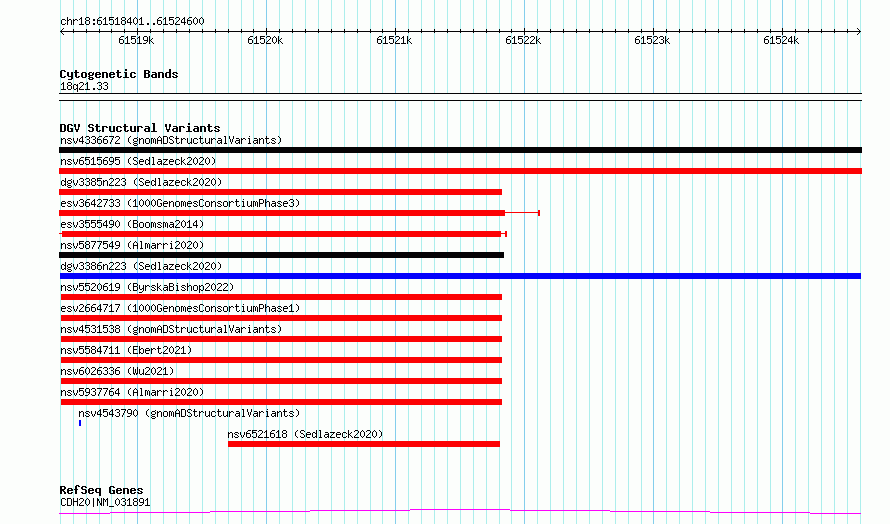Click the DGV Structural Variants track title

coord(140,128)
